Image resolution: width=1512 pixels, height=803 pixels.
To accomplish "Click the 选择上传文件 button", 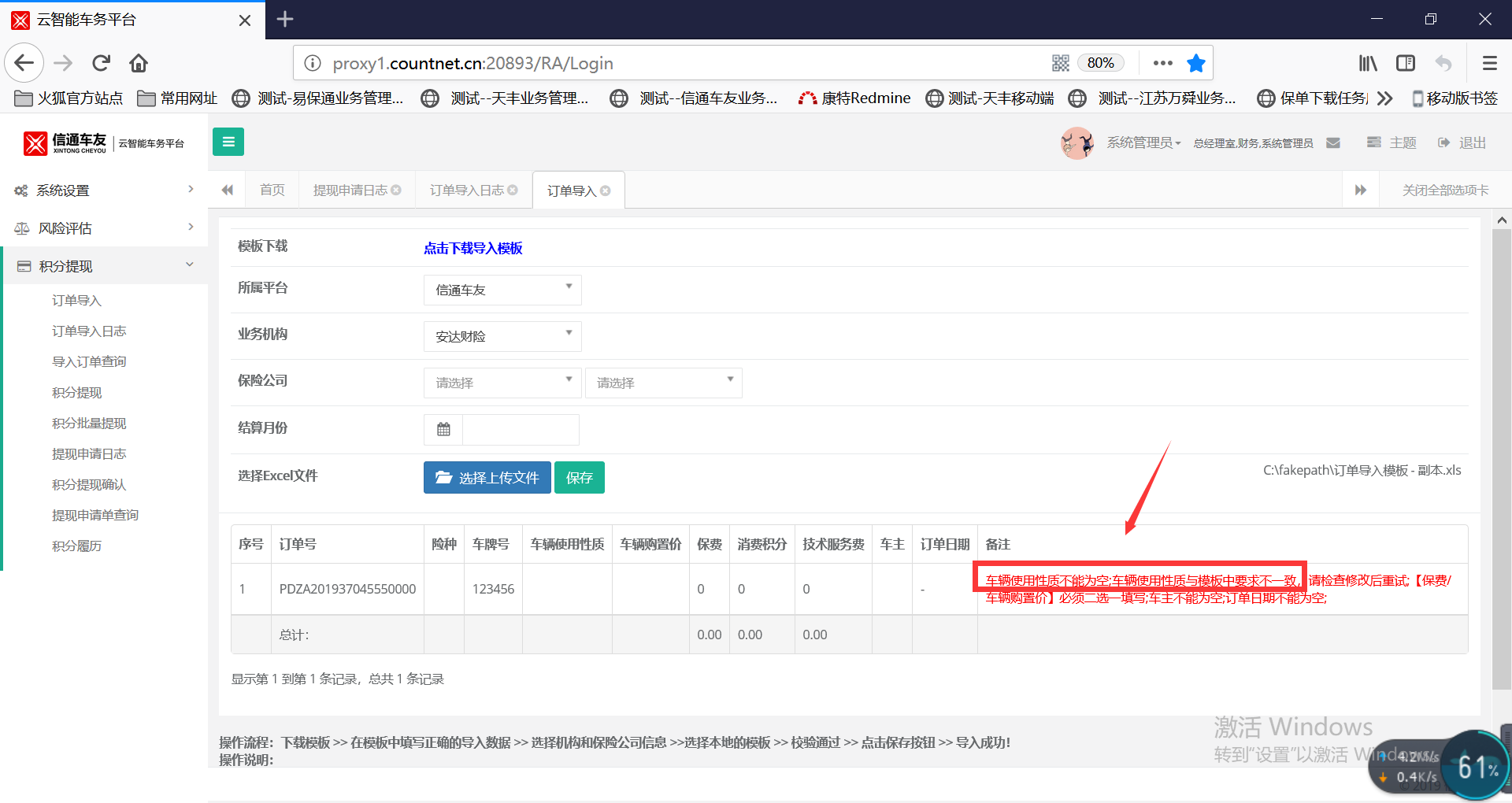I will pyautogui.click(x=487, y=478).
